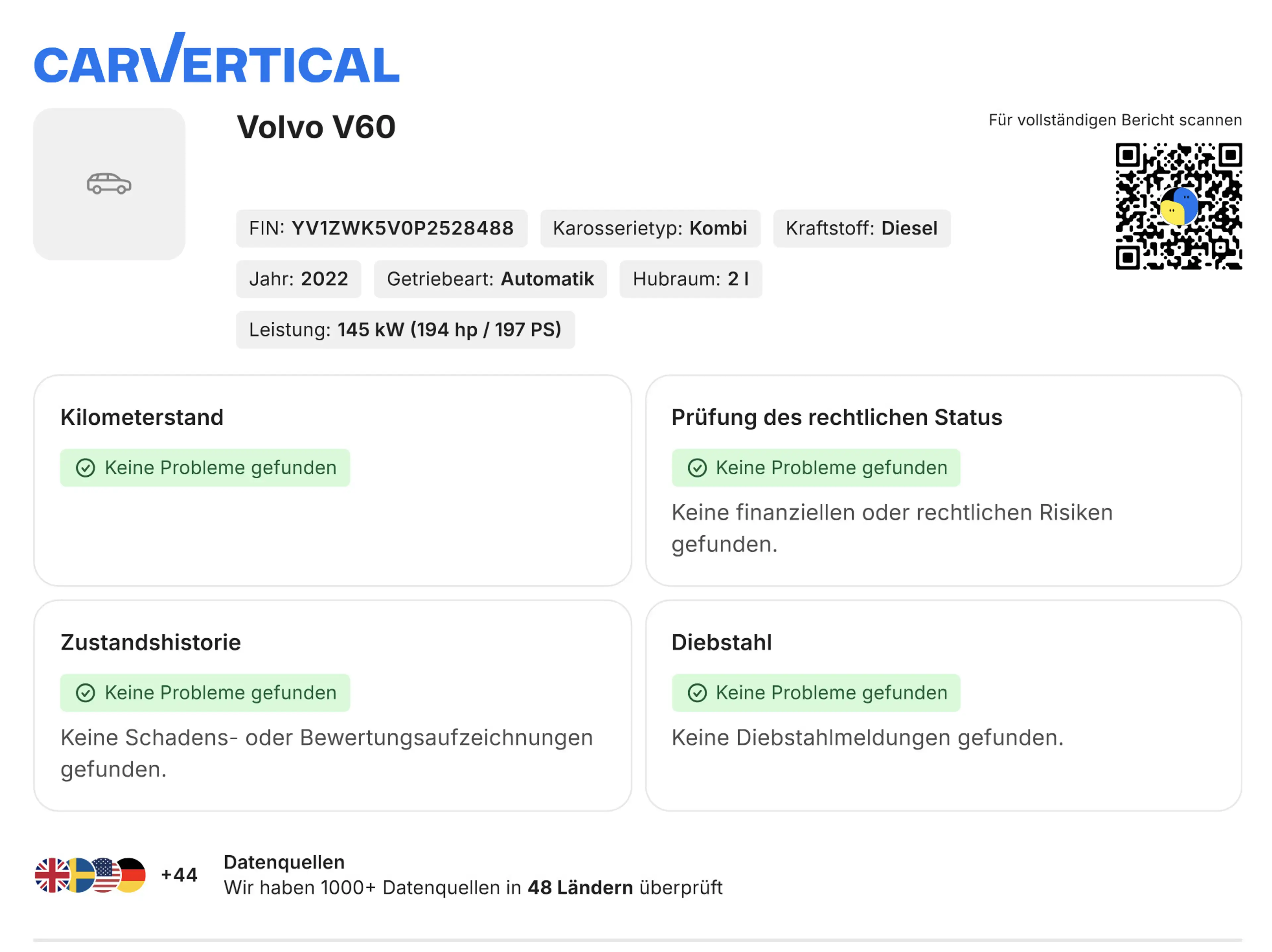Click checkmark icon under Kilometerstand
This screenshot has height=952, width=1272.
[86, 468]
